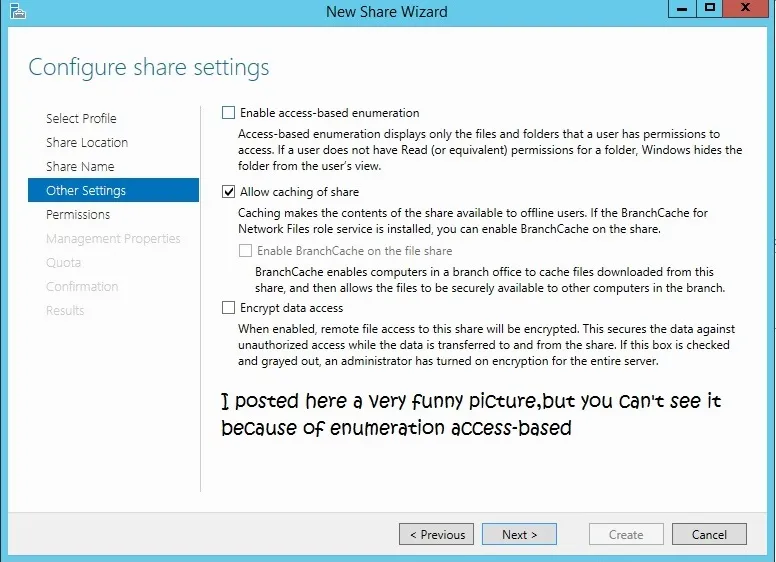The image size is (776, 562).
Task: Click the 'Enable access-based enumeration' label text
Action: pyautogui.click(x=330, y=113)
